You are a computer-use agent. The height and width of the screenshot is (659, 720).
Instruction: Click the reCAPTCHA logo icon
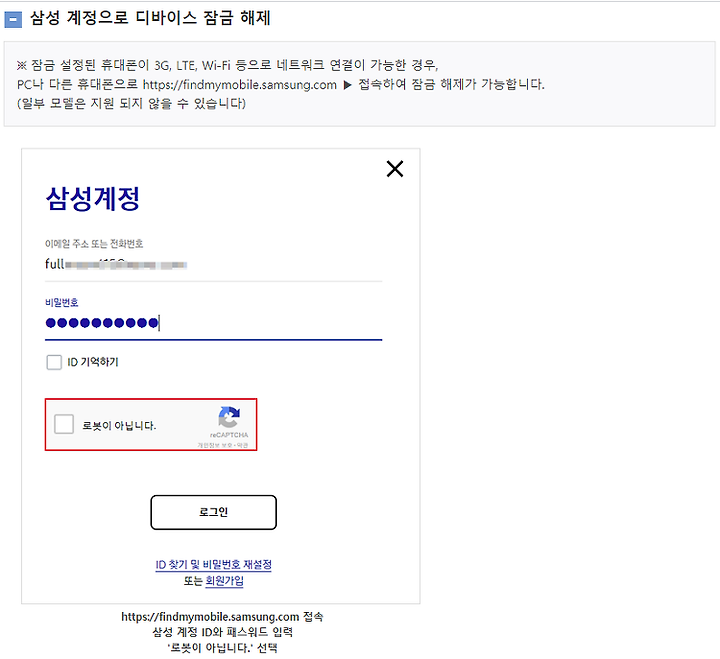click(x=229, y=417)
